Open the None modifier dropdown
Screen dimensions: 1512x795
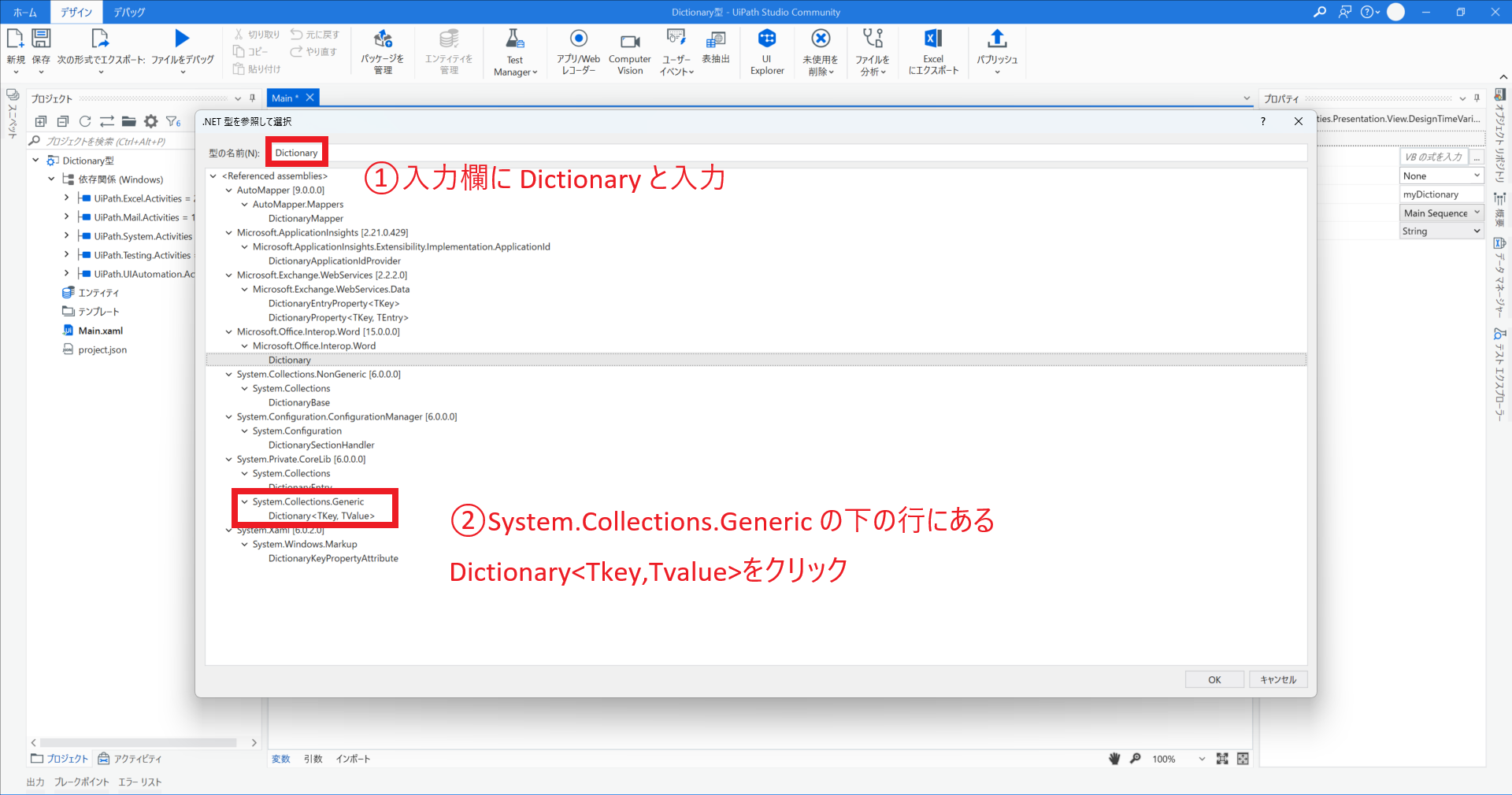tap(1442, 176)
